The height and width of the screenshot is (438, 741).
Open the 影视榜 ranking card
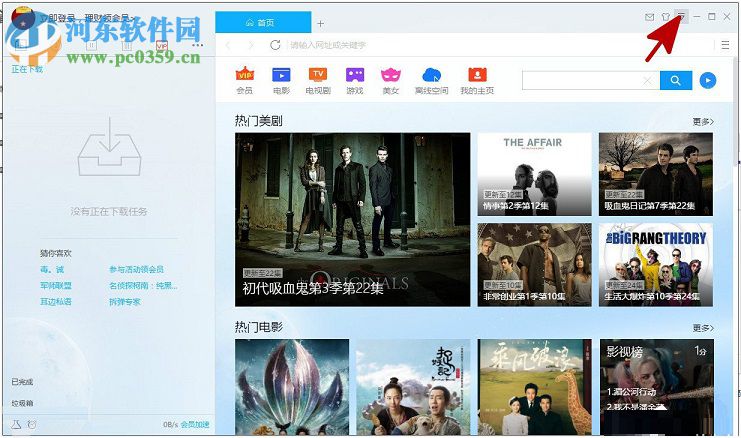[657, 387]
